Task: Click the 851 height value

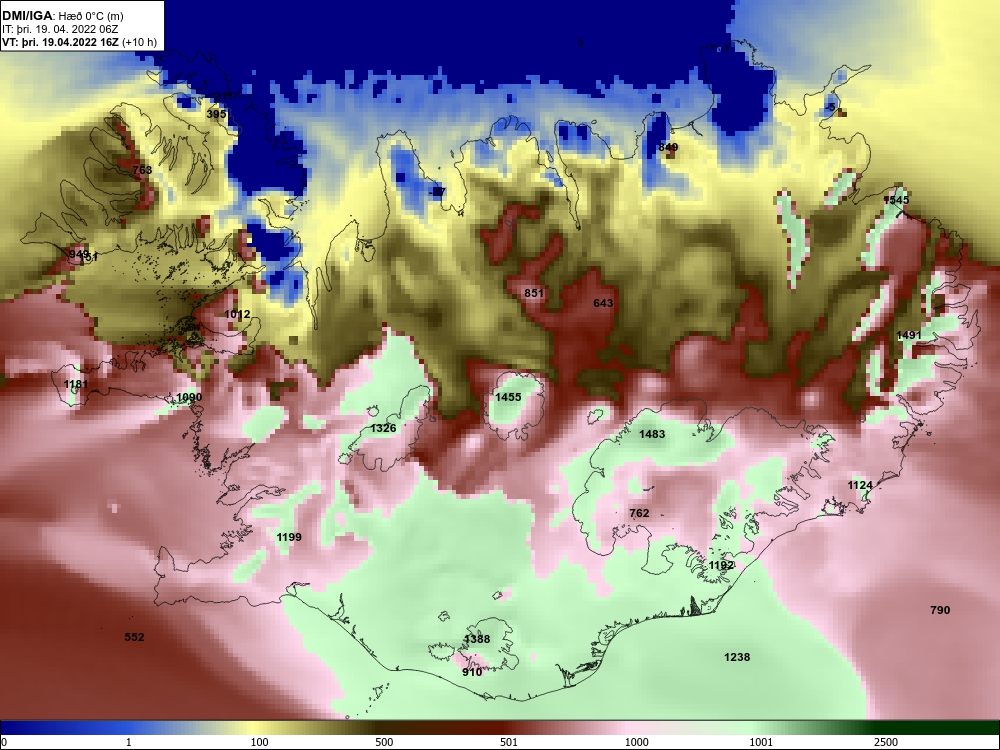Action: point(534,293)
